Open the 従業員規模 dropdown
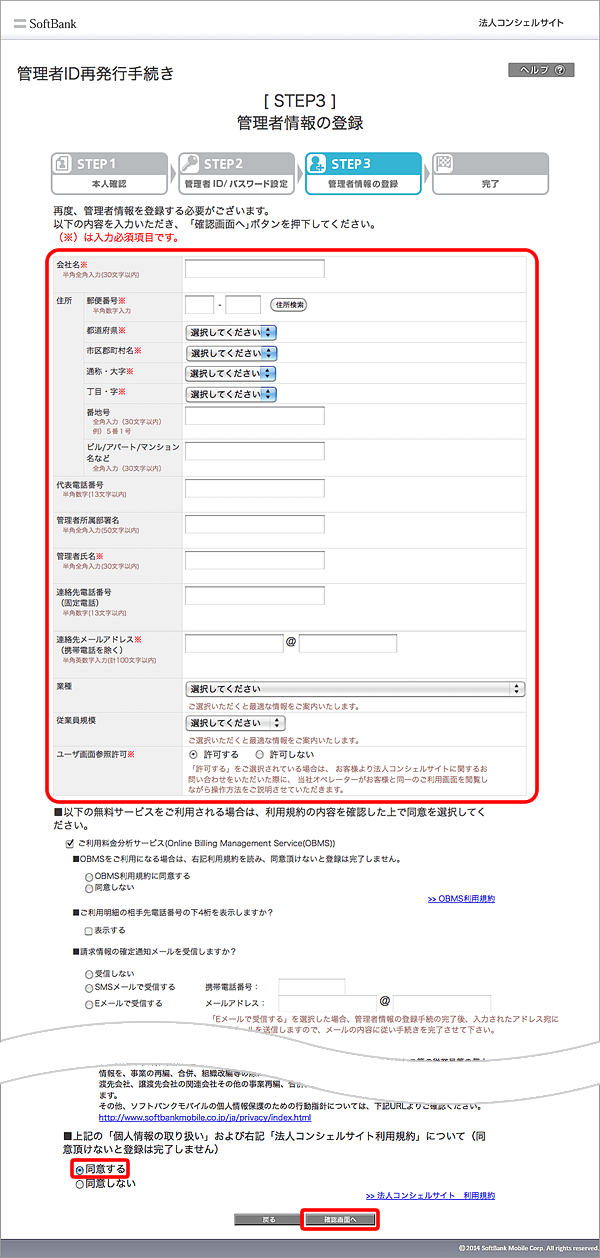Image resolution: width=600 pixels, height=1258 pixels. point(235,723)
